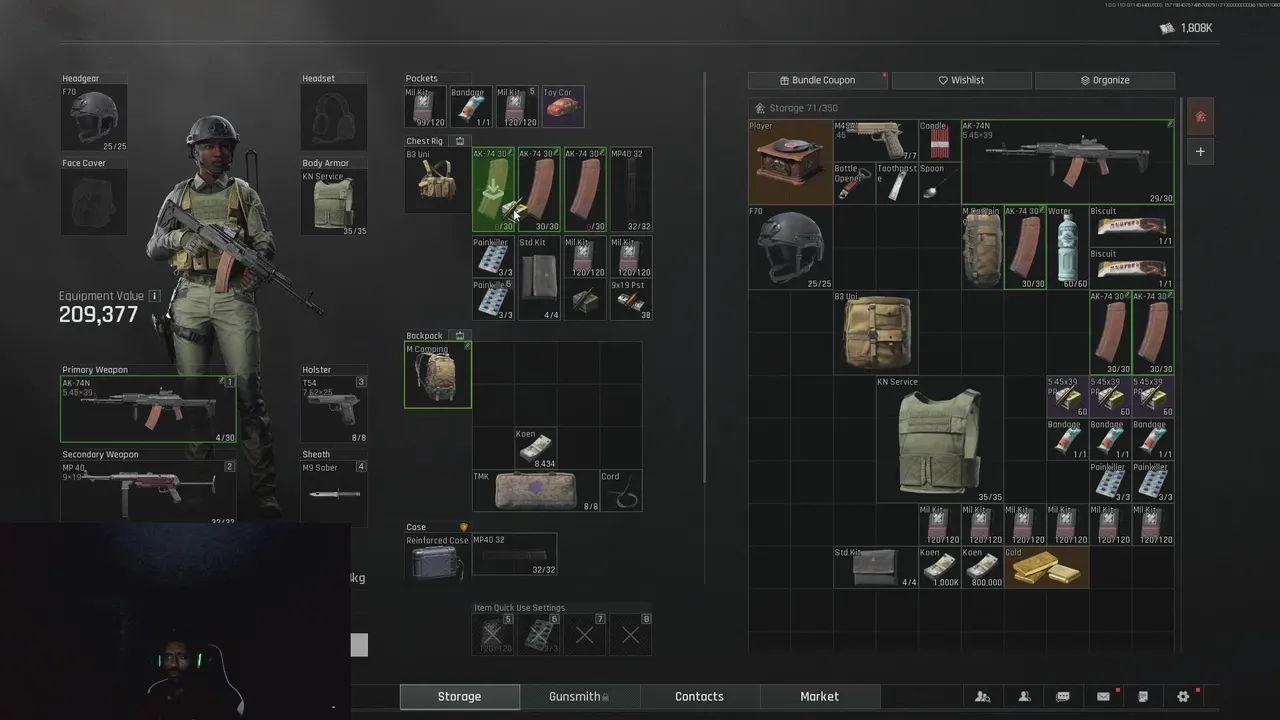Image resolution: width=1280 pixels, height=720 pixels.
Task: Select the red home storage icon
Action: (1200, 117)
